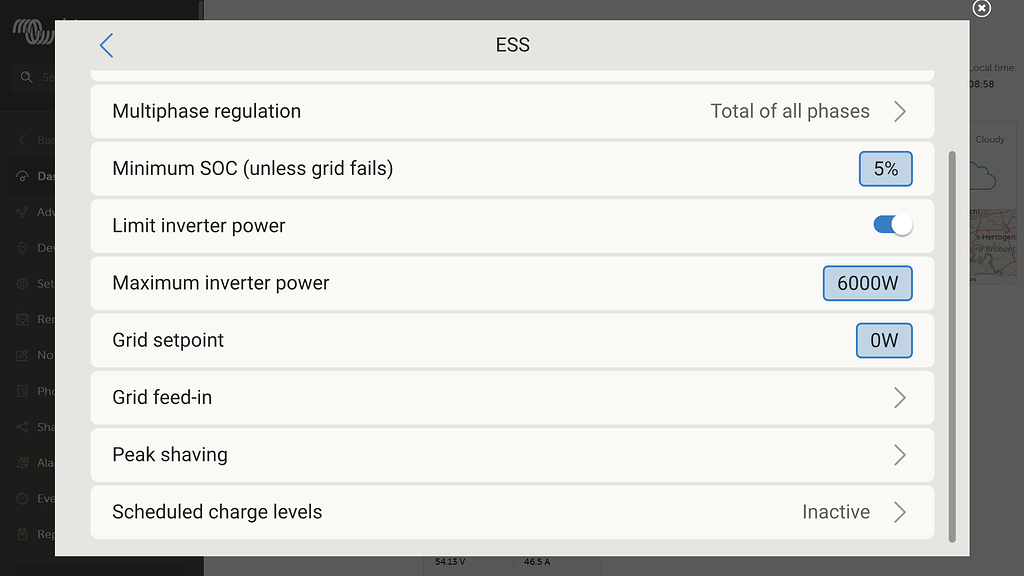Close the ESS overlay with the X icon
The height and width of the screenshot is (576, 1024).
pyautogui.click(x=982, y=9)
